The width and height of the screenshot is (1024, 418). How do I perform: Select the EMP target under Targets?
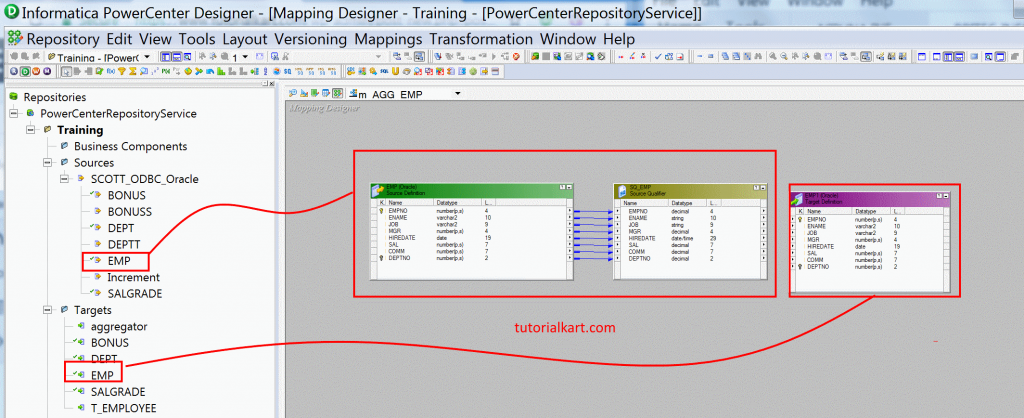(x=102, y=376)
